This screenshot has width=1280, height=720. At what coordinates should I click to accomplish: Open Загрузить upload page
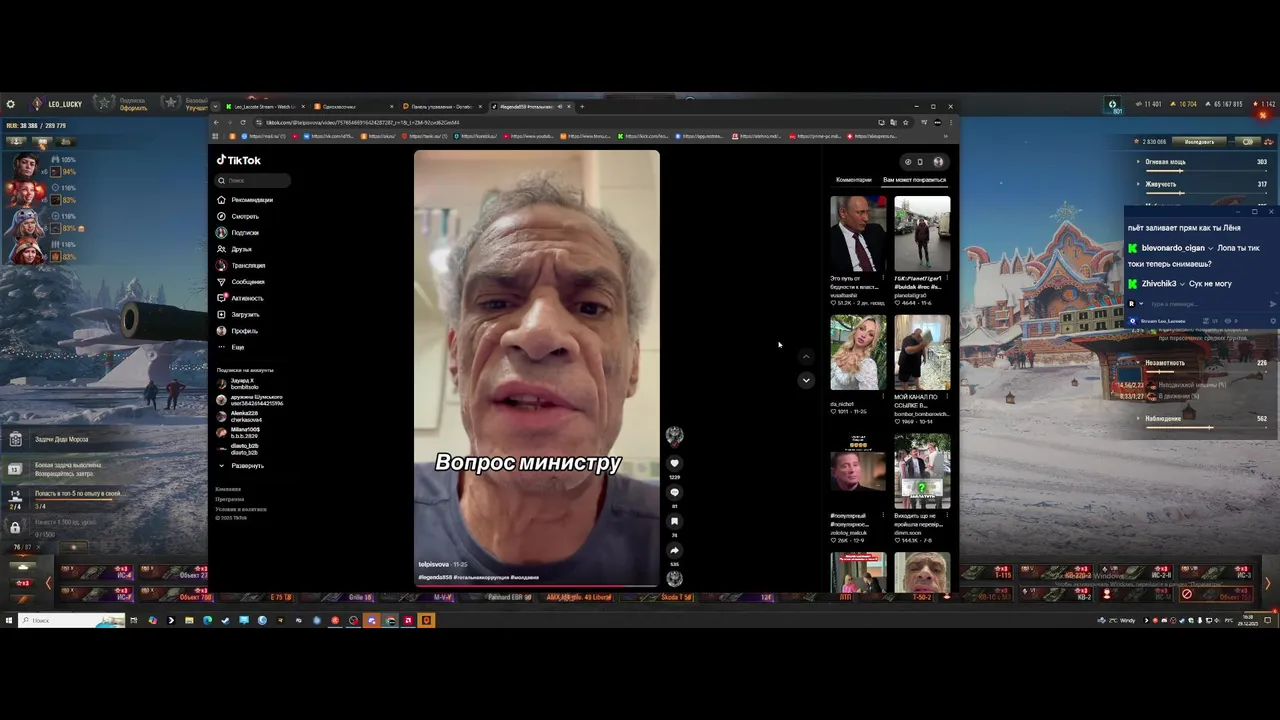[239, 314]
